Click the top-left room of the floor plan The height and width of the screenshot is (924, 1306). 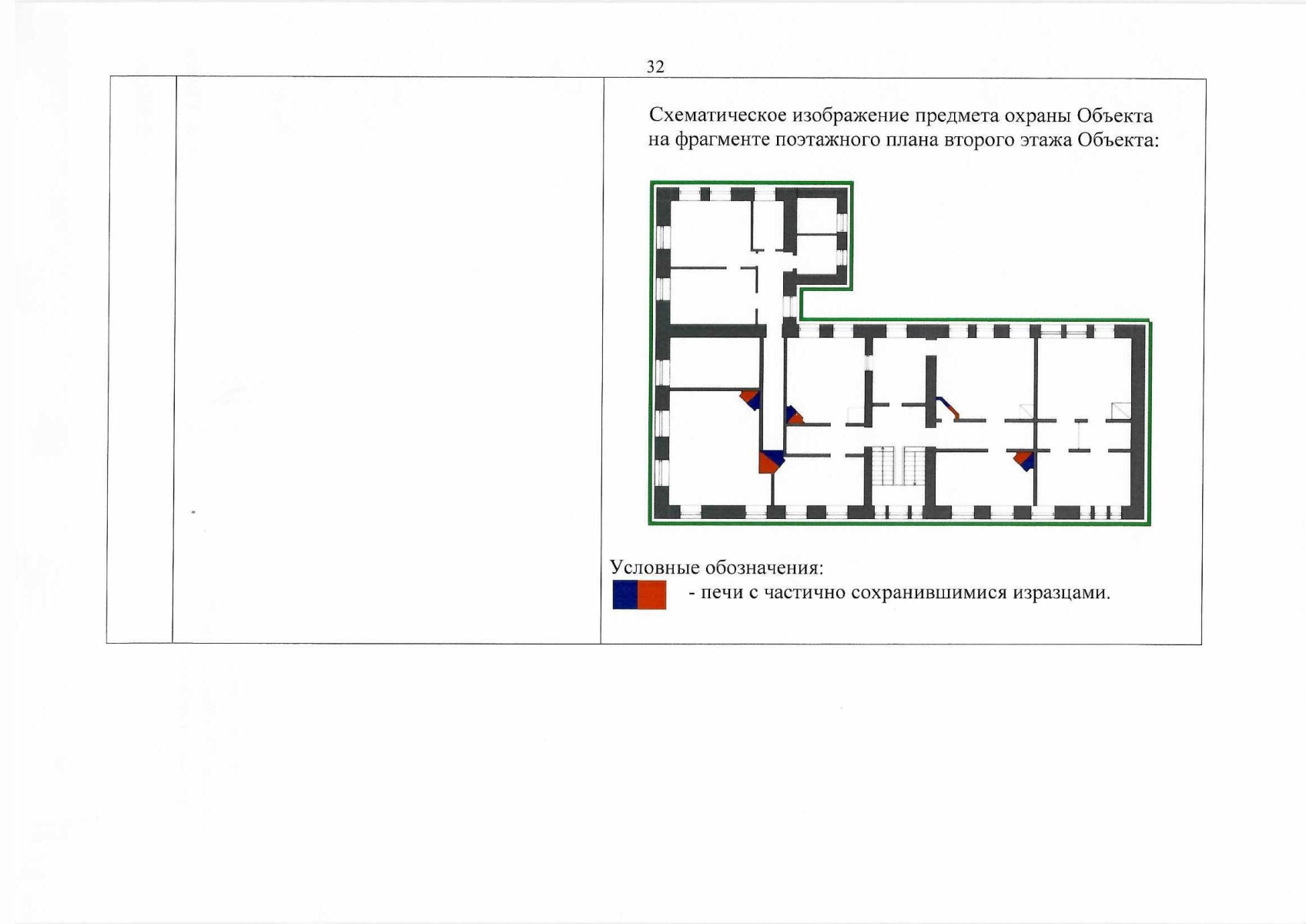pyautogui.click(x=710, y=231)
